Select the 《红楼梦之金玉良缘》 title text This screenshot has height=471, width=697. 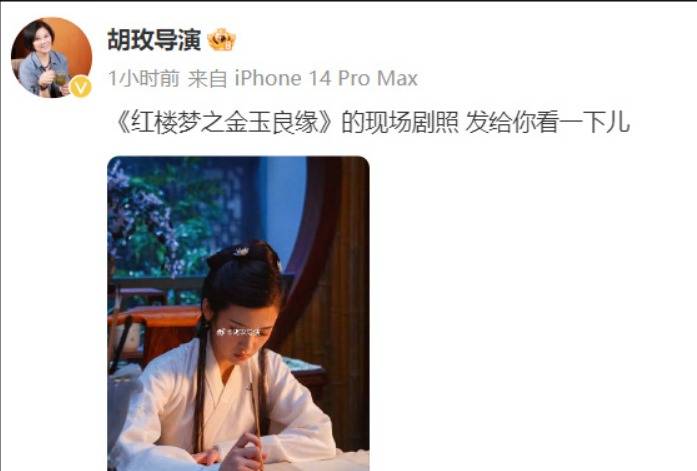[224, 122]
